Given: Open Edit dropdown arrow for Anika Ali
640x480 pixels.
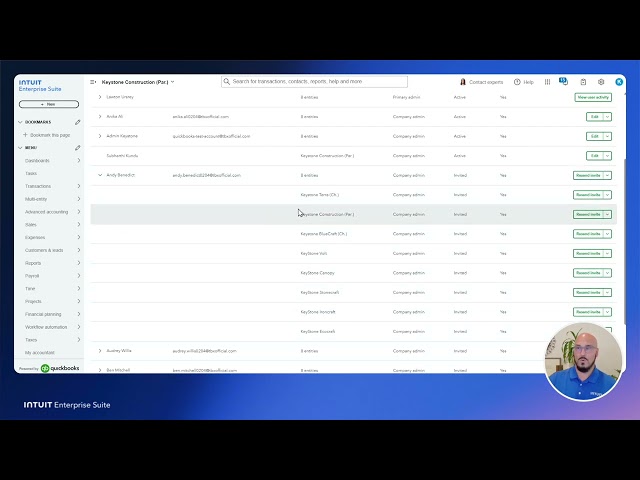Looking at the screenshot, I should (x=607, y=117).
